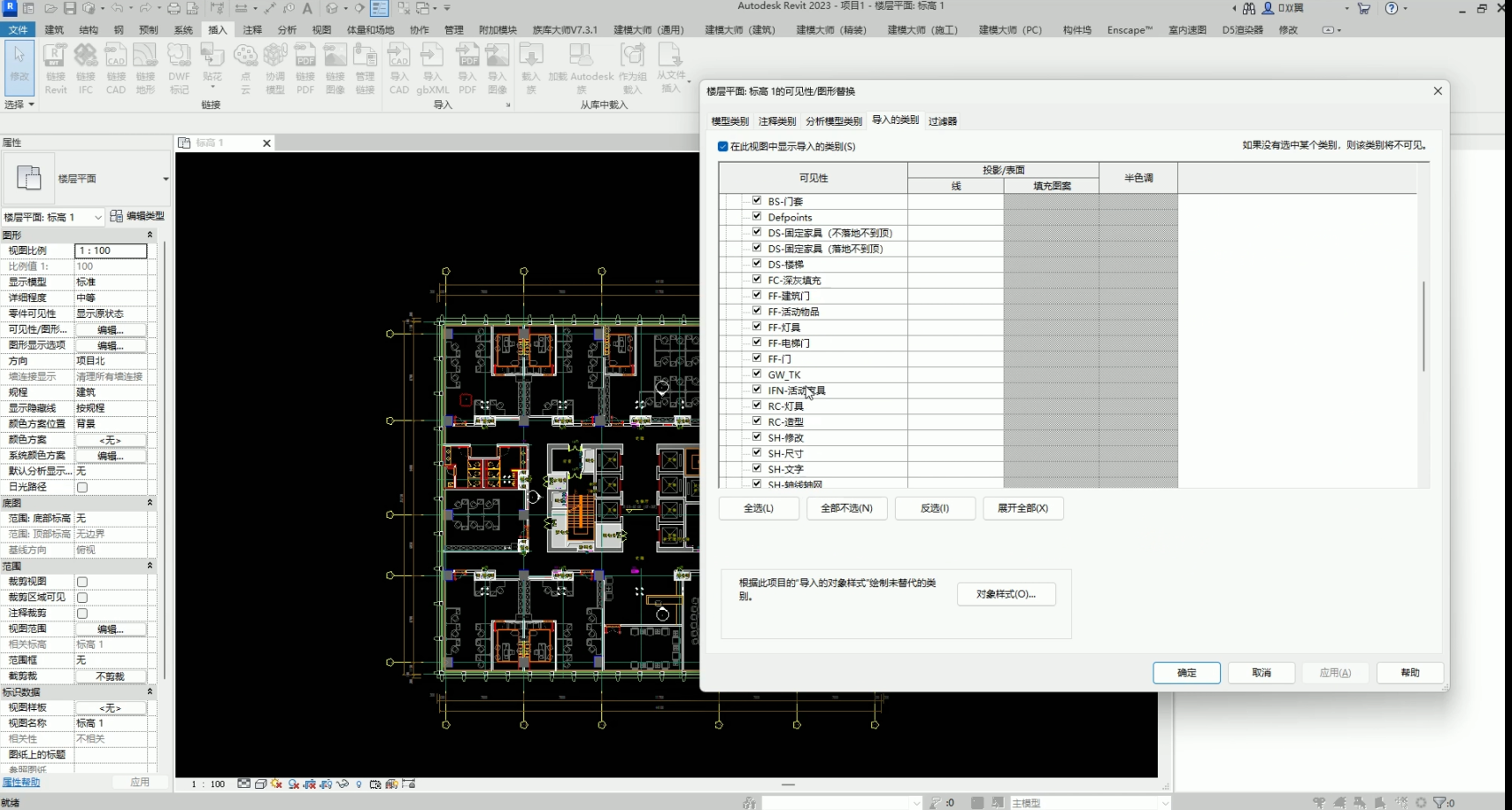Uncheck the BS-门套 layer visibility checkbox
The height and width of the screenshot is (810, 1512).
[x=757, y=201]
